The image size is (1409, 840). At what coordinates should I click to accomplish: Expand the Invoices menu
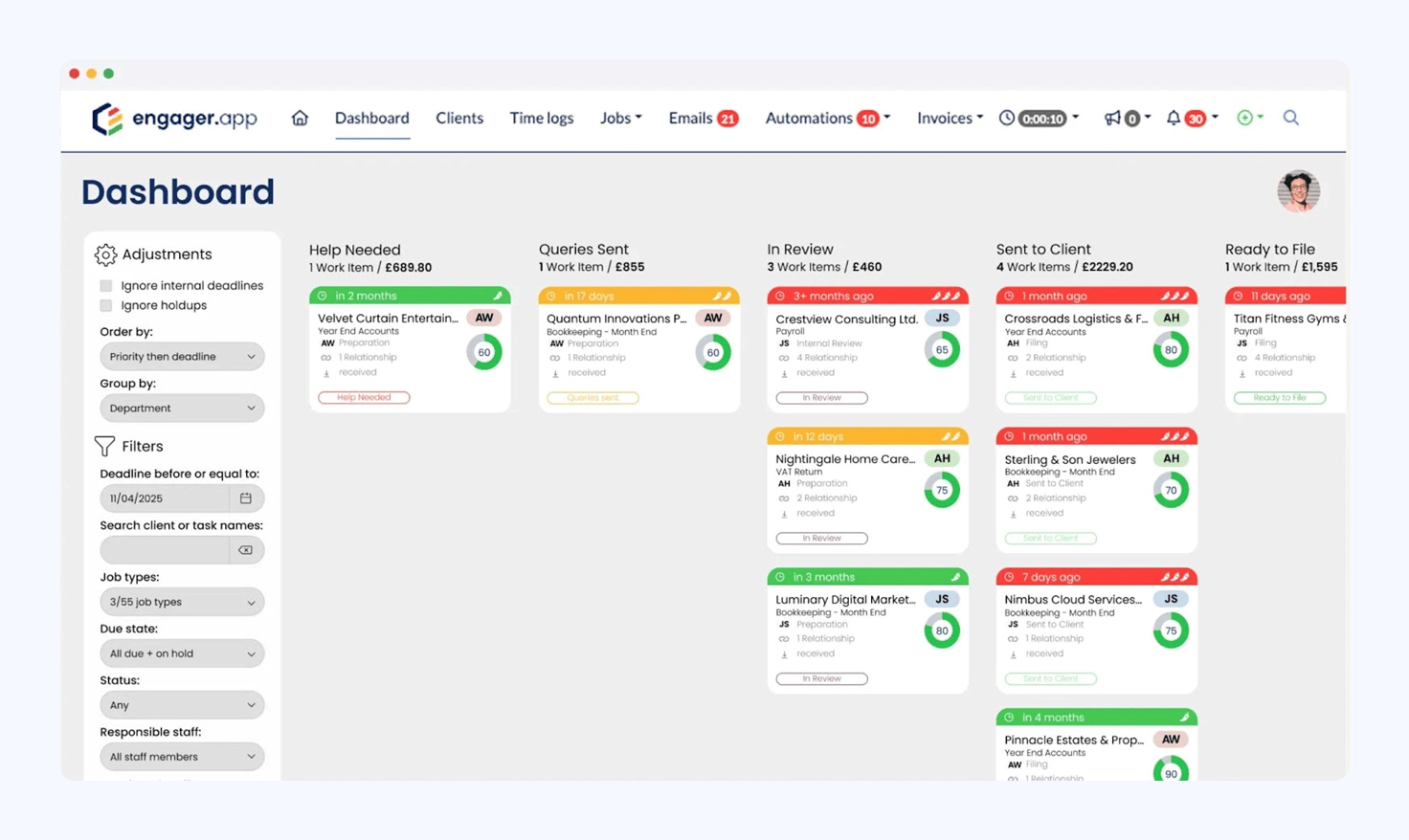point(950,118)
